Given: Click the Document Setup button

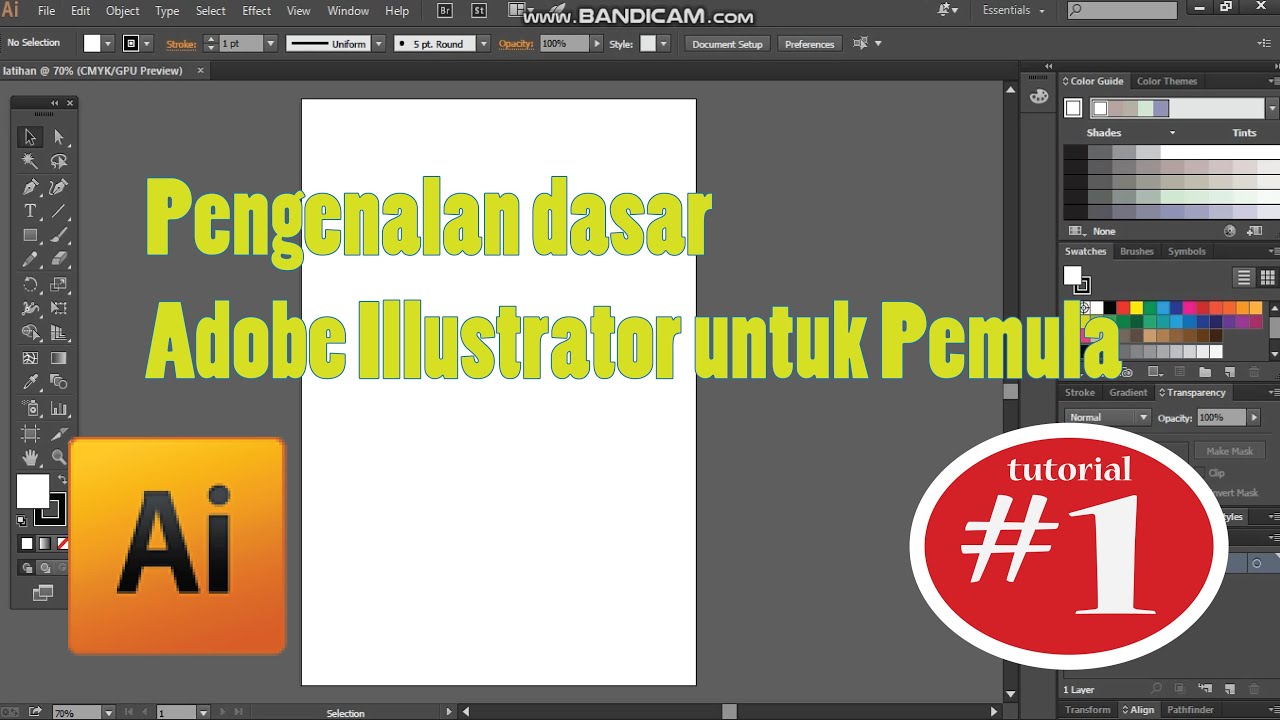Looking at the screenshot, I should [727, 44].
